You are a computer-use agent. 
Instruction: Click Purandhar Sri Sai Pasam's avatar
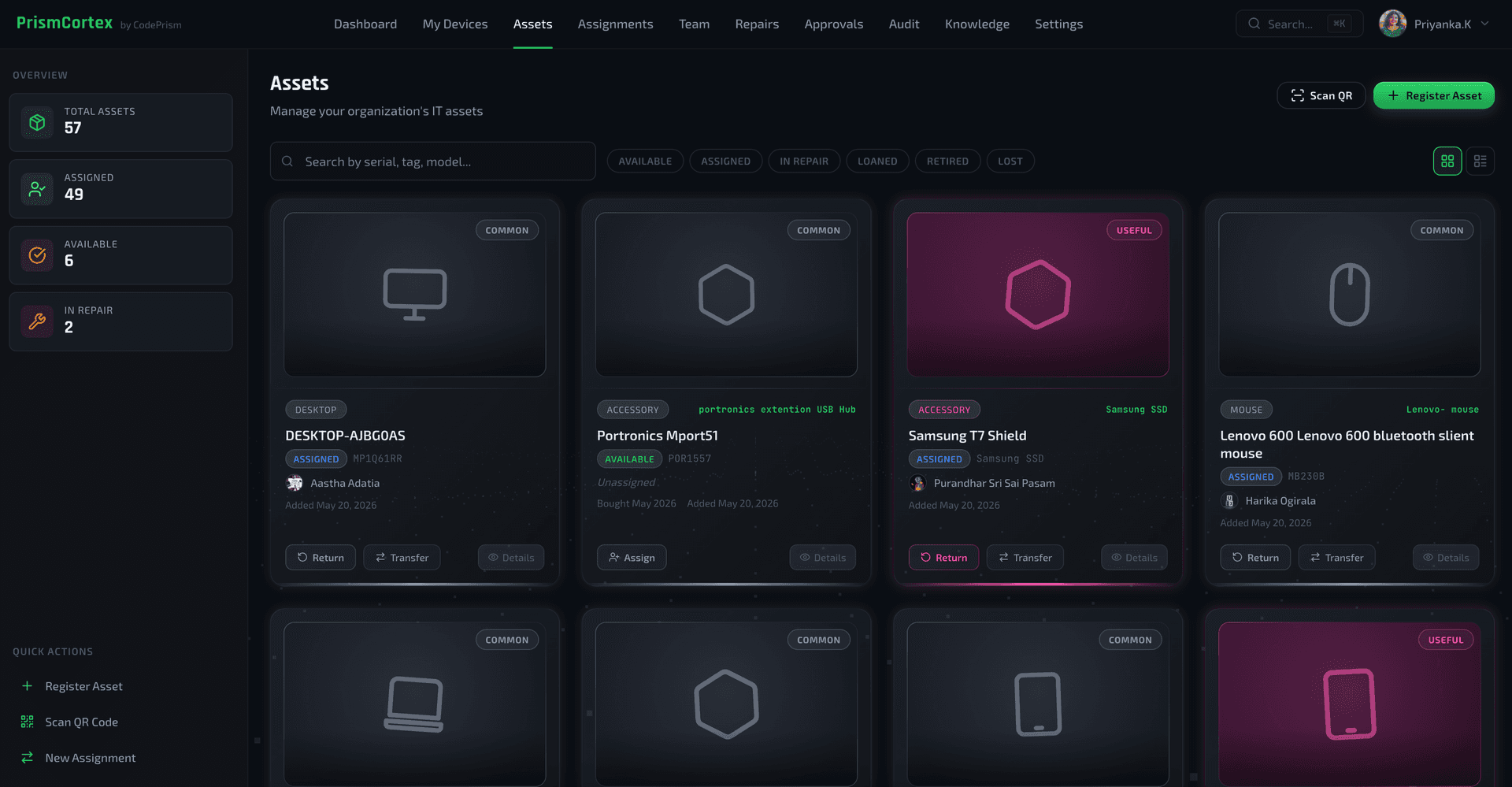click(x=917, y=483)
